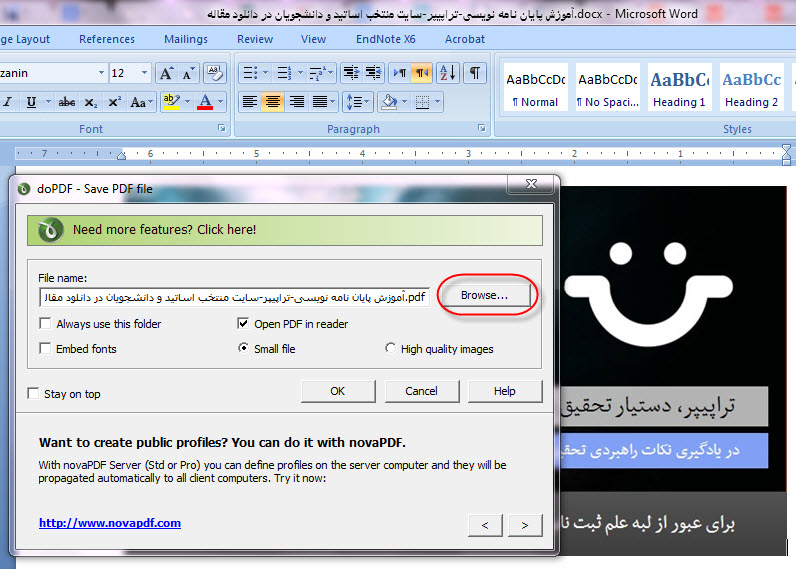Open the novapdf.com link
The width and height of the screenshot is (796, 569).
110,523
